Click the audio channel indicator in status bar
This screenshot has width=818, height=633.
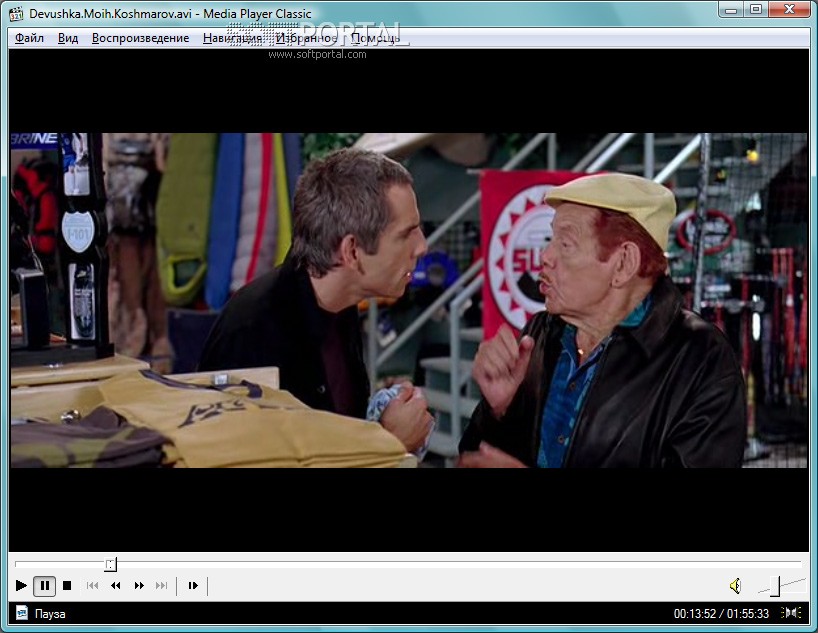click(x=791, y=613)
